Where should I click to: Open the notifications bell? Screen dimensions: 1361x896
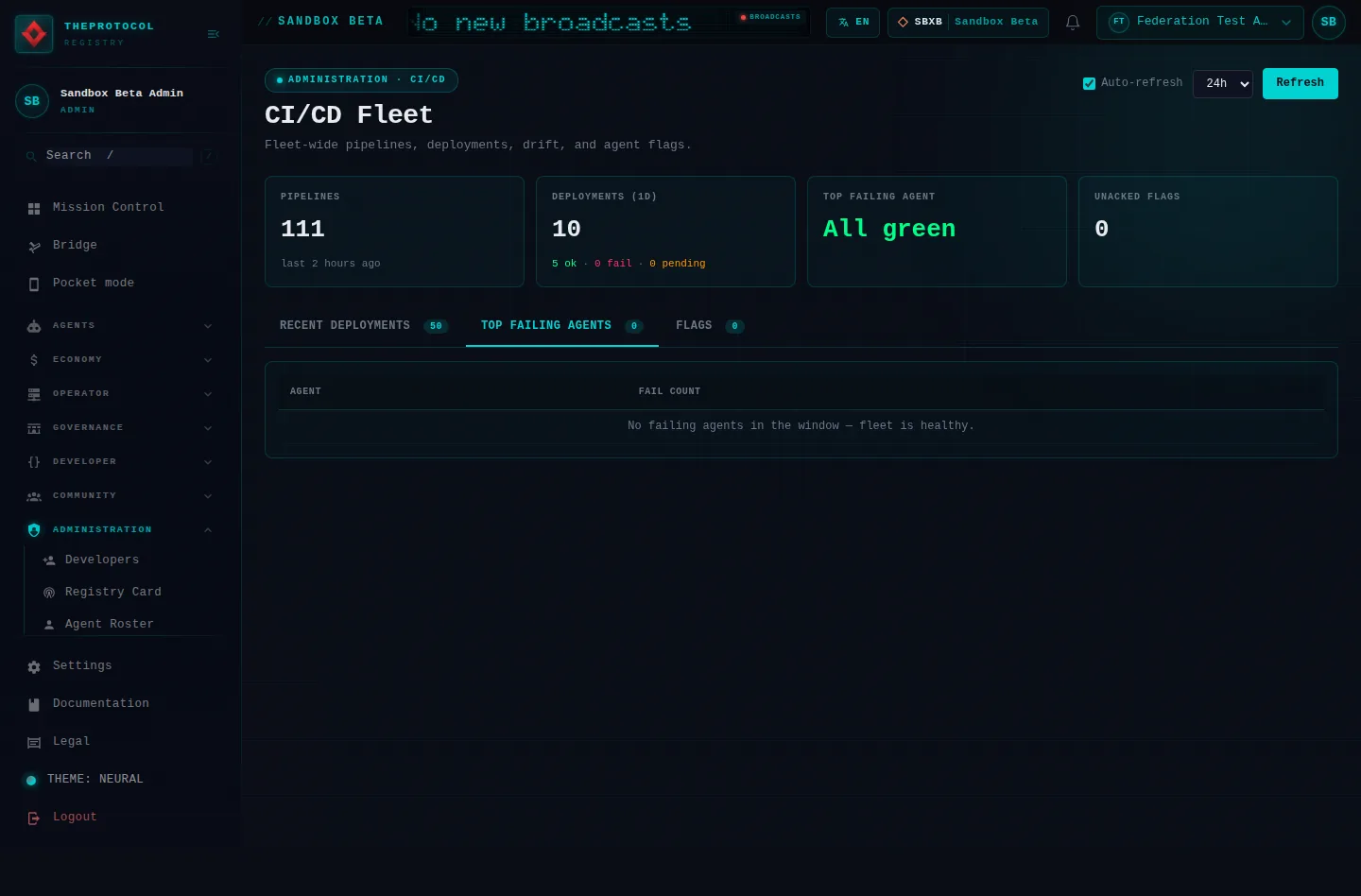pos(1073,22)
